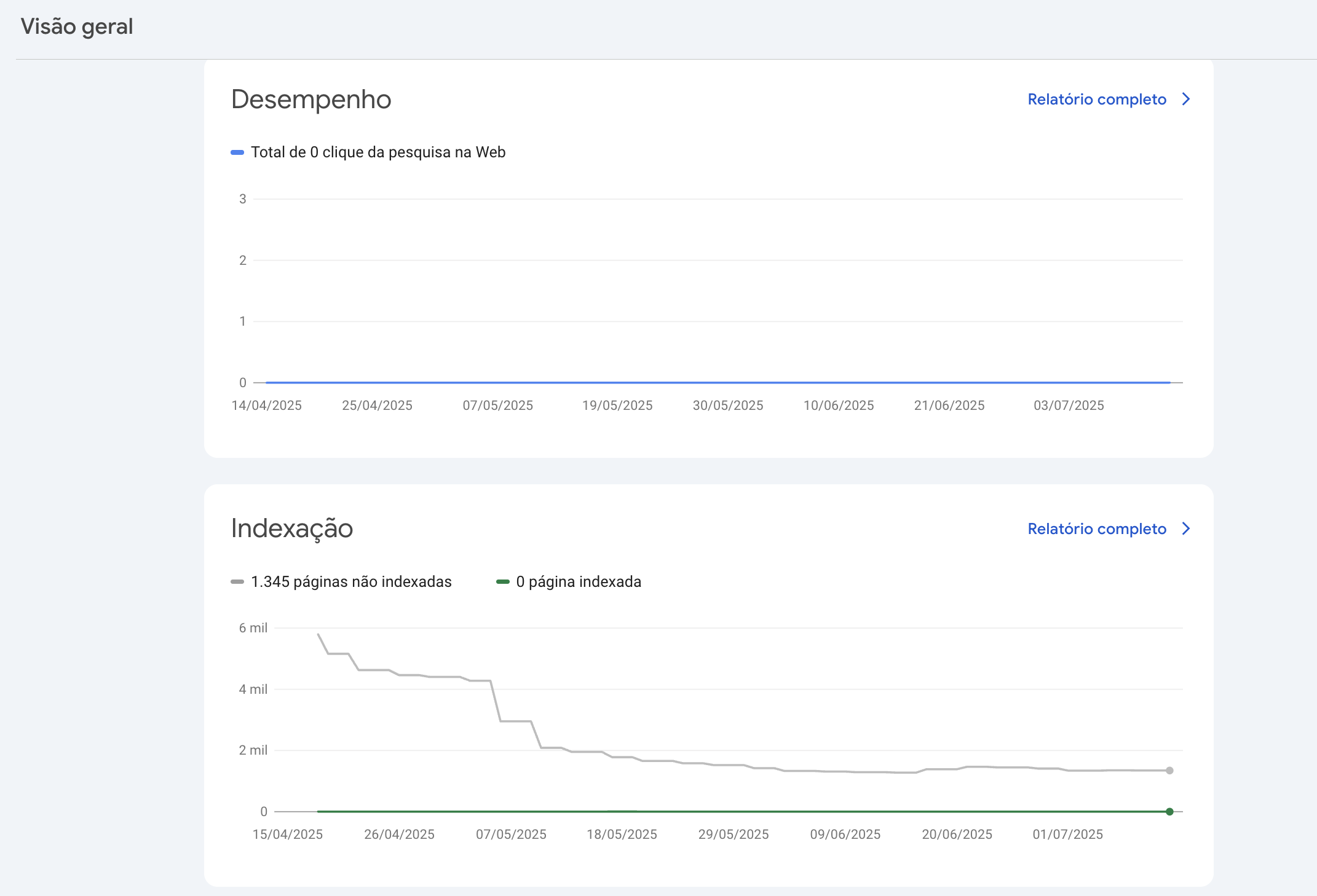Viewport: 1317px width, 896px height.
Task: Click 19/05/2025 date on Desempenho axis
Action: [617, 406]
